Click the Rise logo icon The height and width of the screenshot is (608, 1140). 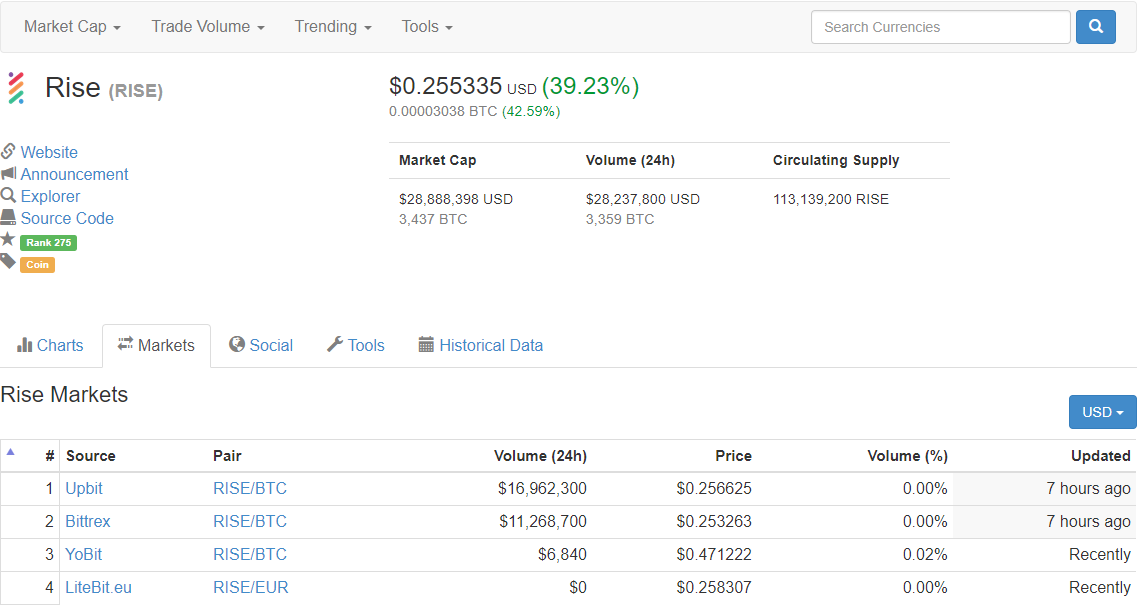[x=16, y=88]
